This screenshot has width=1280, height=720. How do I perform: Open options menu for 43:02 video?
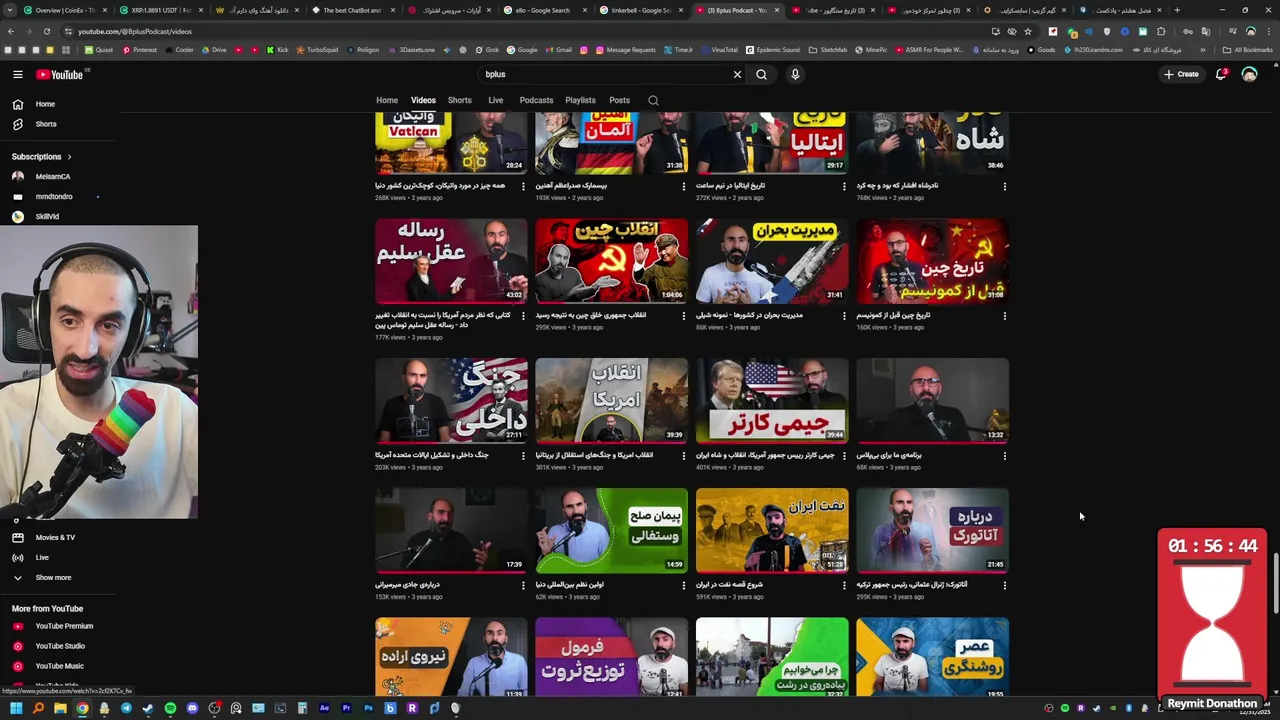click(x=523, y=316)
